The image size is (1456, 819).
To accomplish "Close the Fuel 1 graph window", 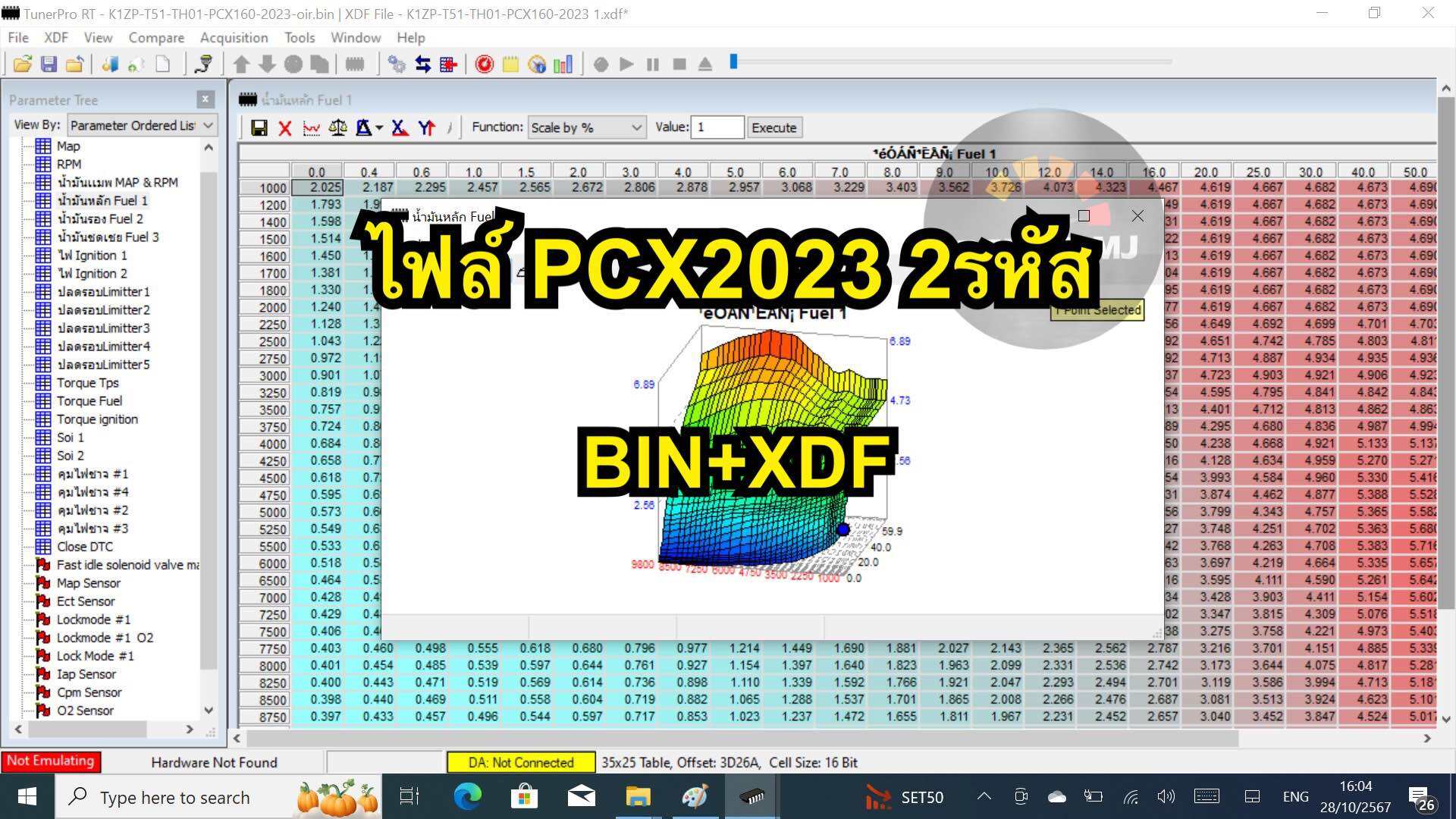I will [x=1137, y=216].
